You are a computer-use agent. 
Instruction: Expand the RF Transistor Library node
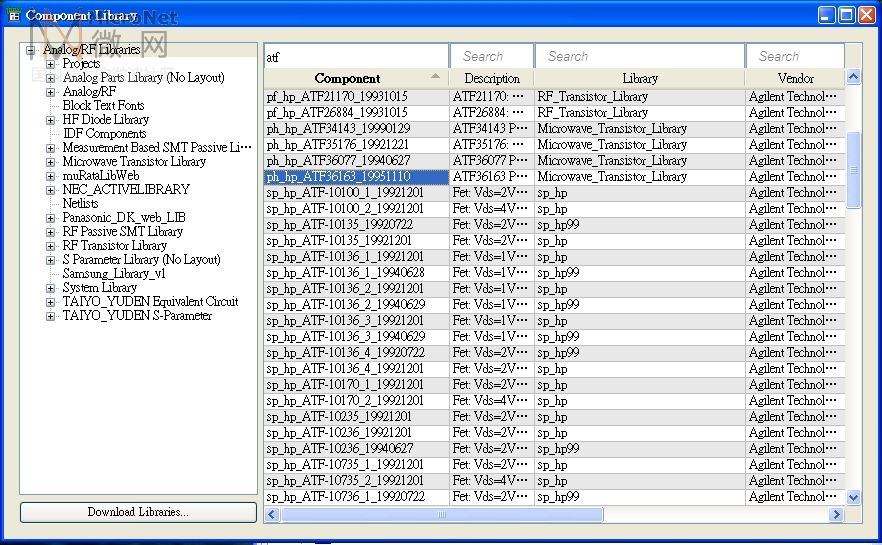(51, 246)
